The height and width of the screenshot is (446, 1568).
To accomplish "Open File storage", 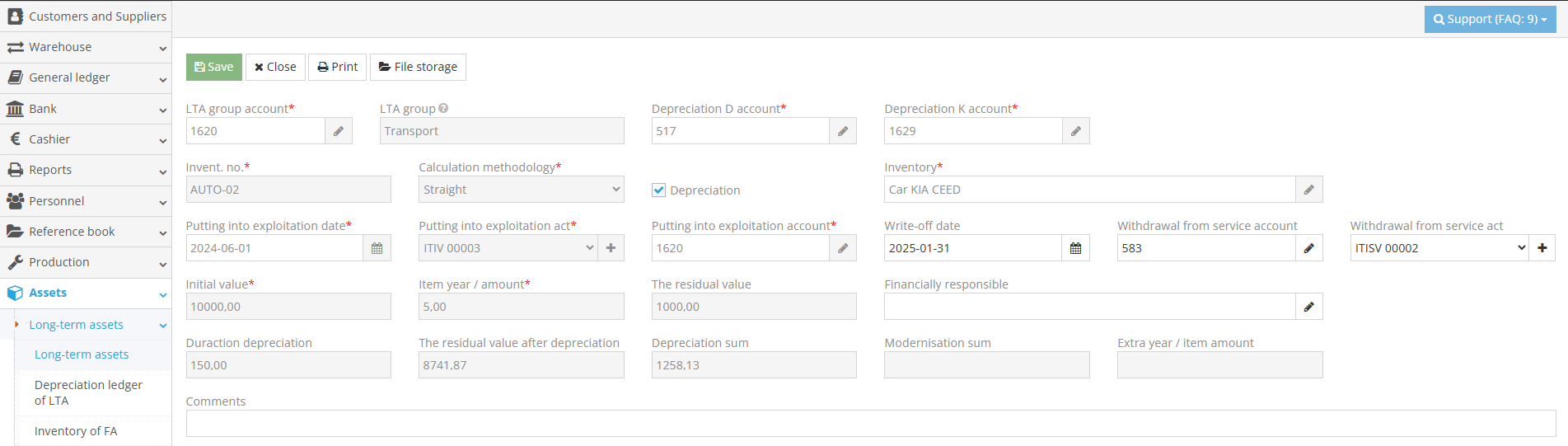I will tap(418, 67).
